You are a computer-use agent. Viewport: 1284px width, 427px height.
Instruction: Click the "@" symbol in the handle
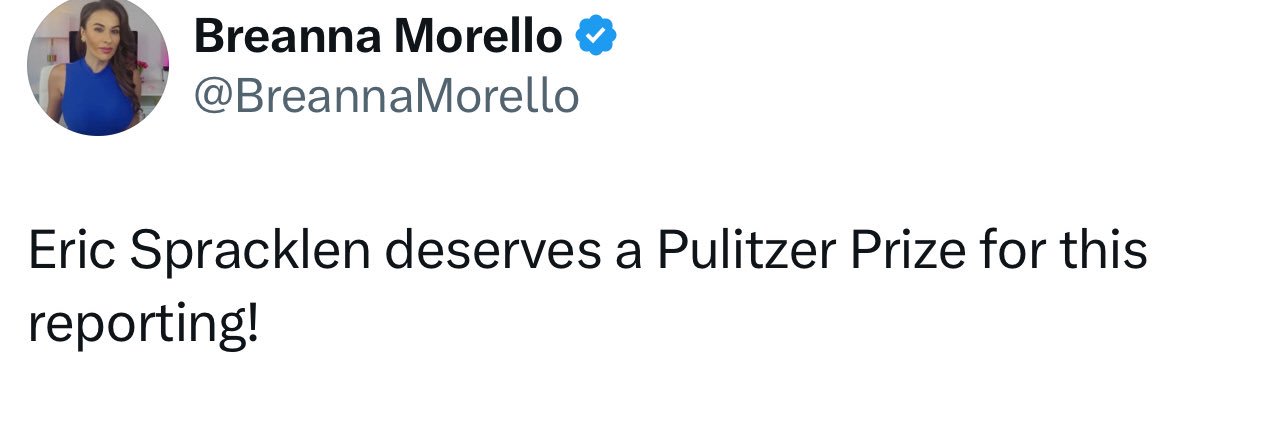pos(210,97)
